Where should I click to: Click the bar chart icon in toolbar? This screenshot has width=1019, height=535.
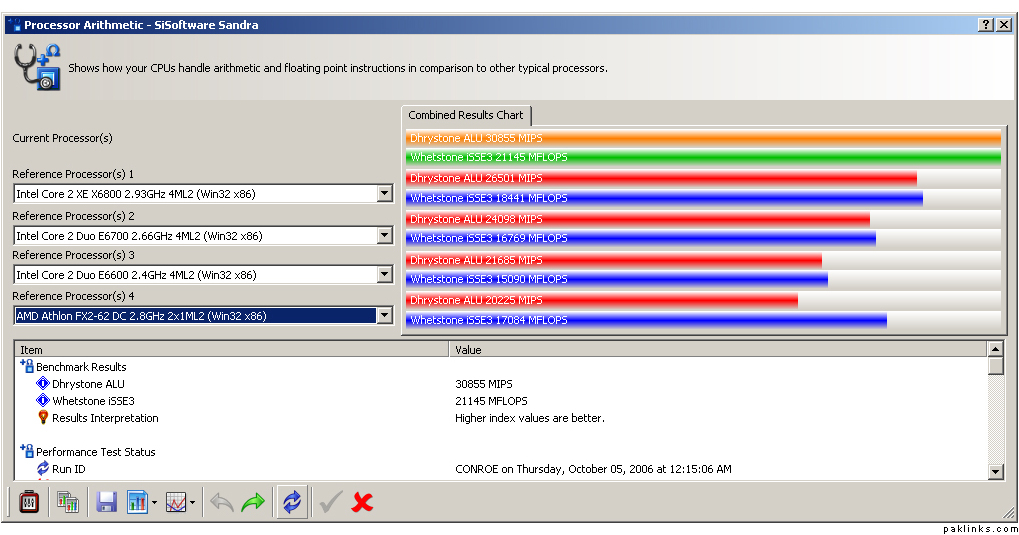(x=137, y=502)
